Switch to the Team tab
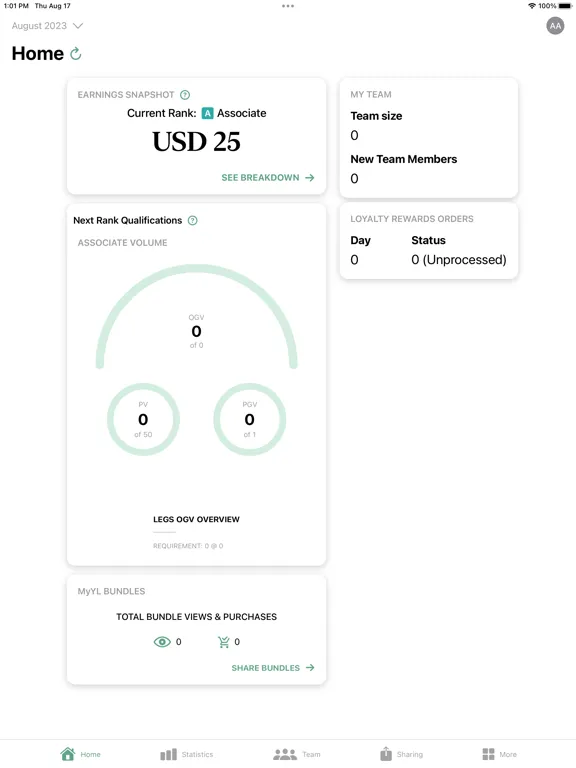This screenshot has height=768, width=576. pyautogui.click(x=297, y=754)
